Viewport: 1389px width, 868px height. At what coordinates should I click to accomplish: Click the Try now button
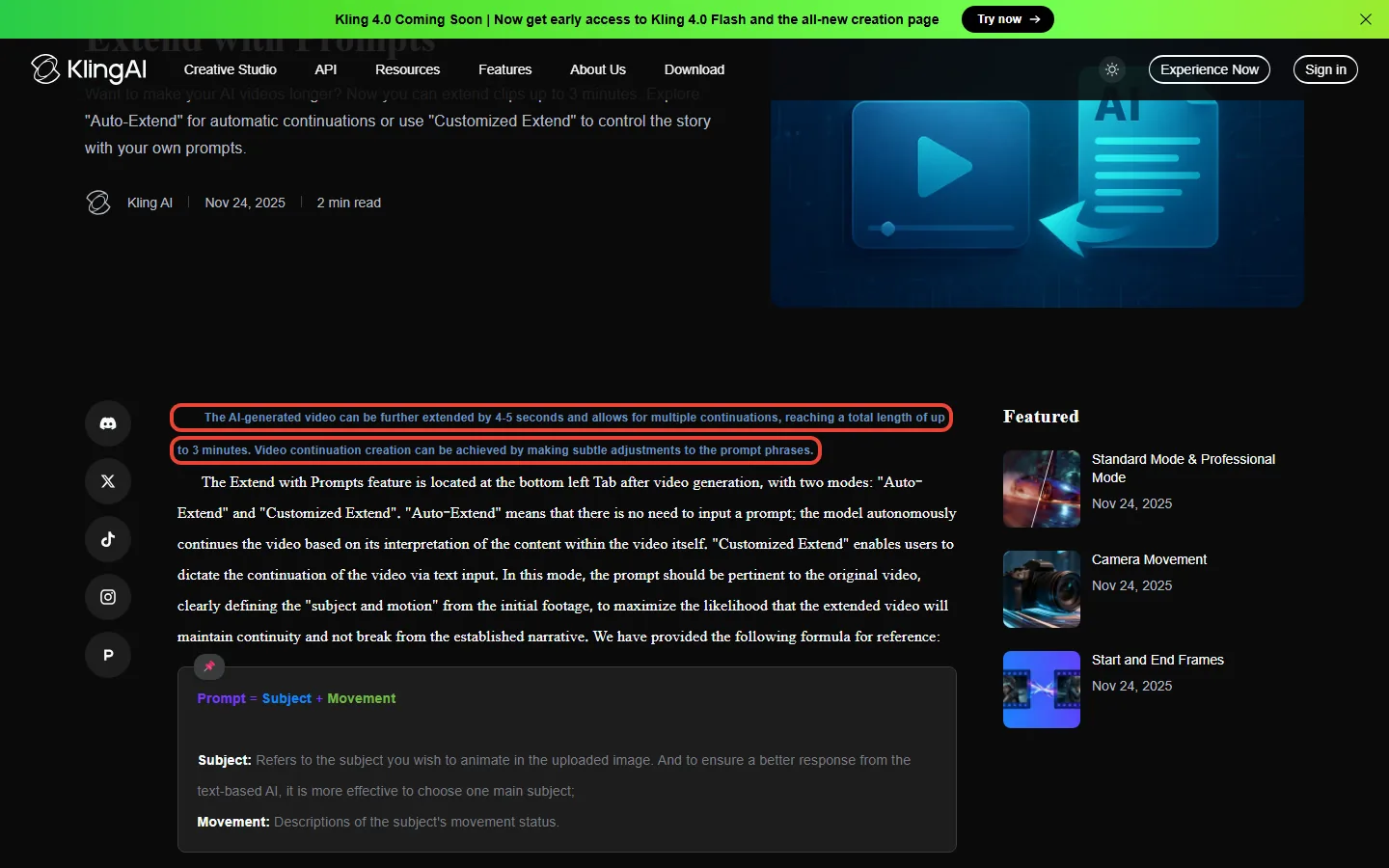pos(1008,19)
